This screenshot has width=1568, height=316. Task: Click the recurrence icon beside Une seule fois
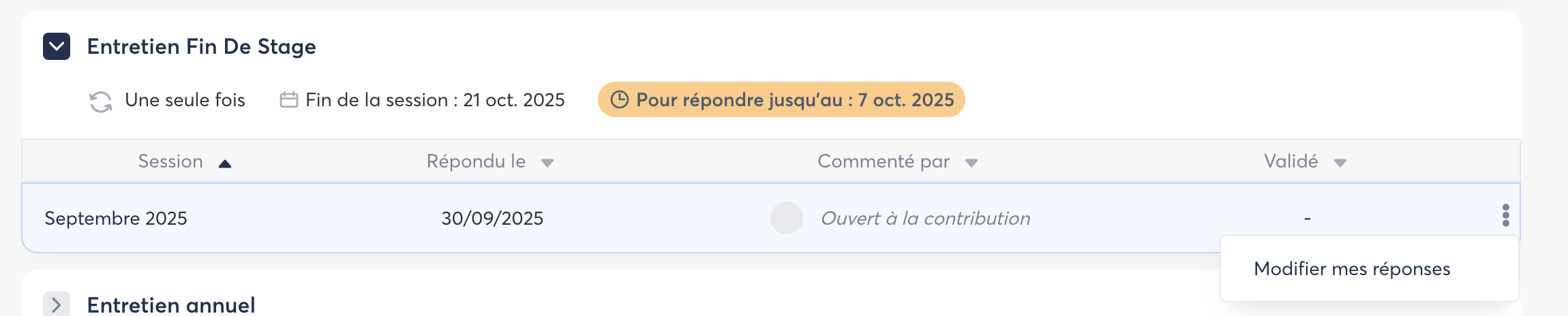click(101, 101)
